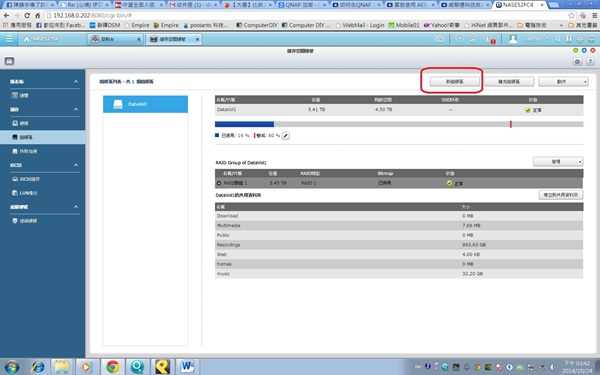
Task: Collapse the dashboard sidebar section chevron
Action: click(76, 82)
